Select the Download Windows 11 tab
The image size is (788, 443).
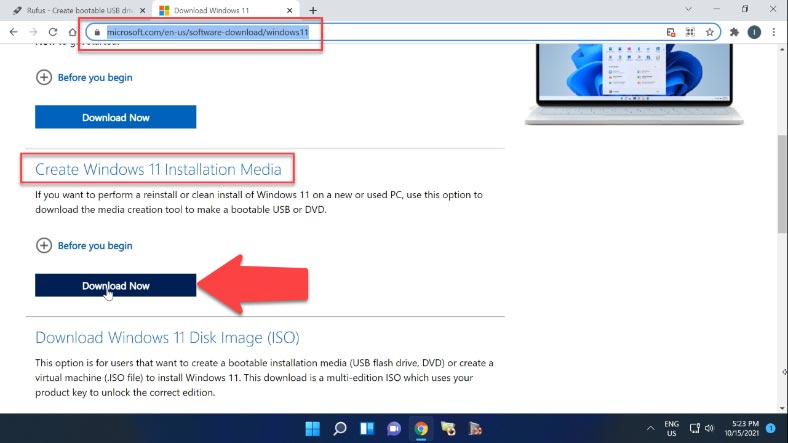pyautogui.click(x=224, y=10)
